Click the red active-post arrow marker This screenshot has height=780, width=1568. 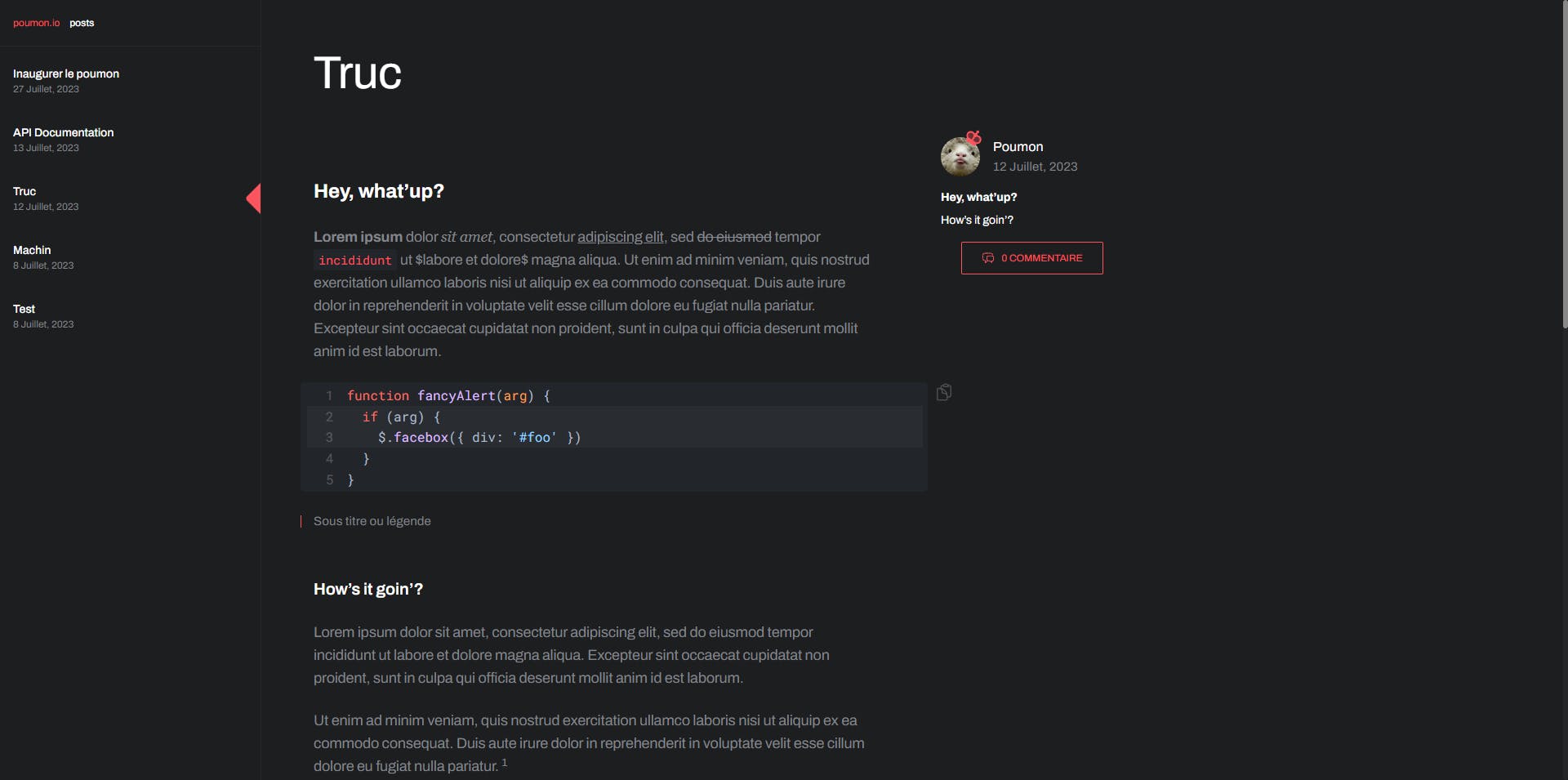pyautogui.click(x=254, y=198)
